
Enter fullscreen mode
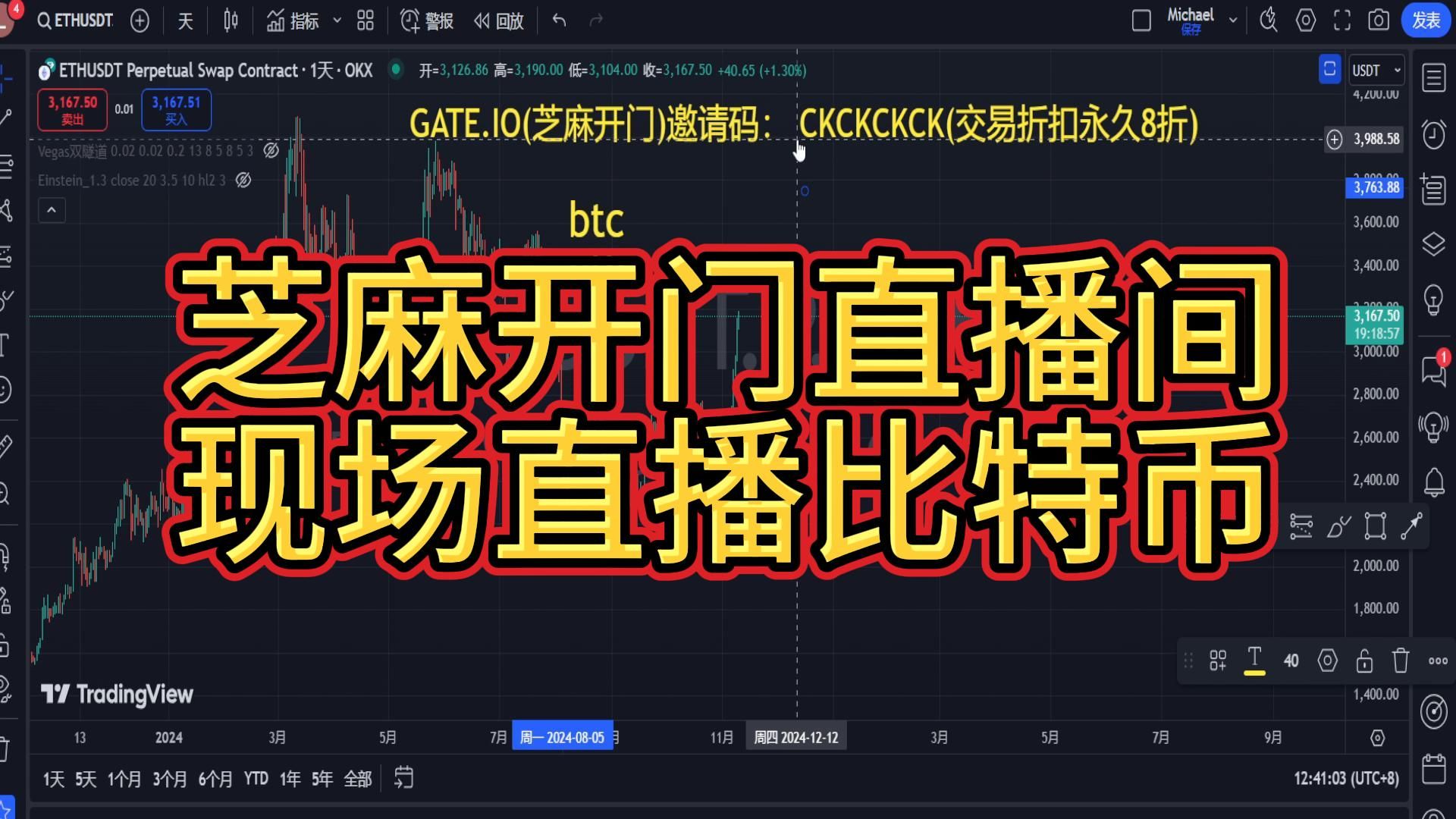click(x=1342, y=20)
